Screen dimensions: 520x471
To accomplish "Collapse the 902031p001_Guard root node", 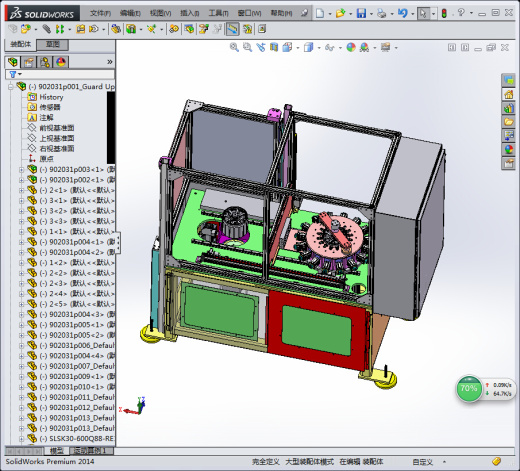I will (x=11, y=87).
